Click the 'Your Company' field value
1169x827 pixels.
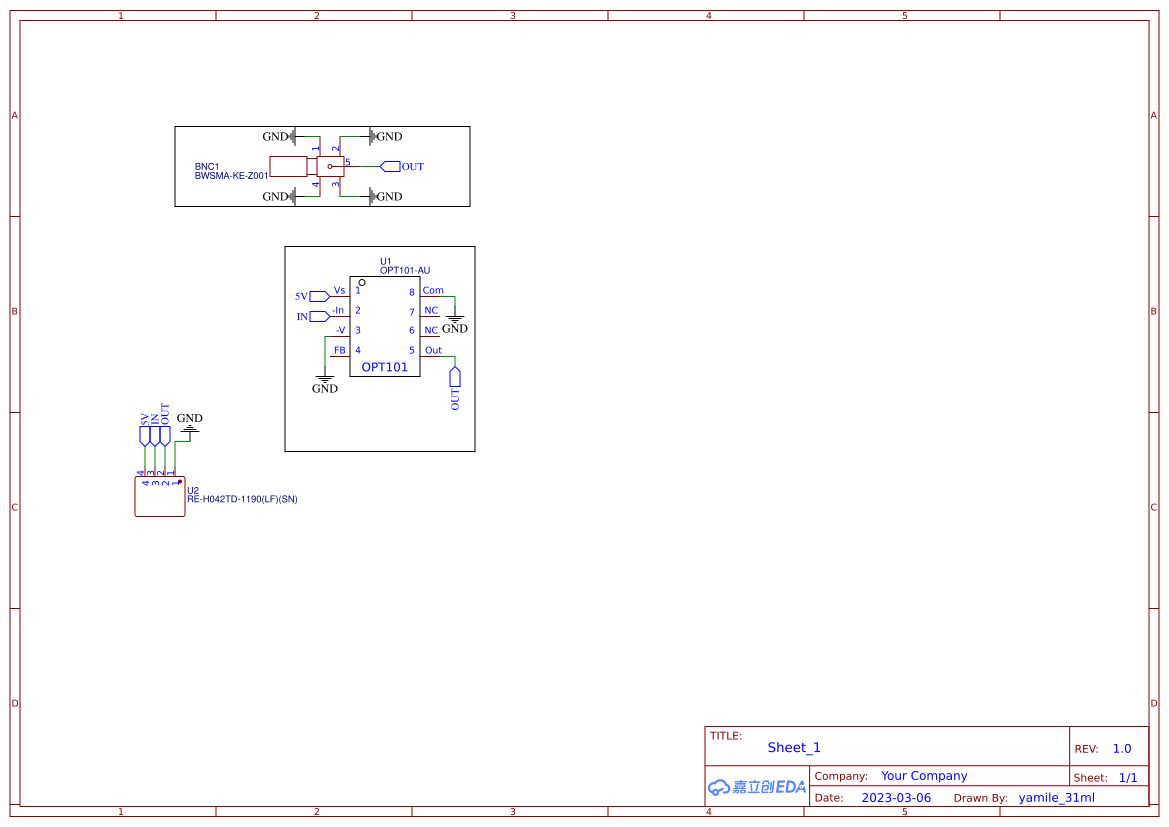point(924,776)
